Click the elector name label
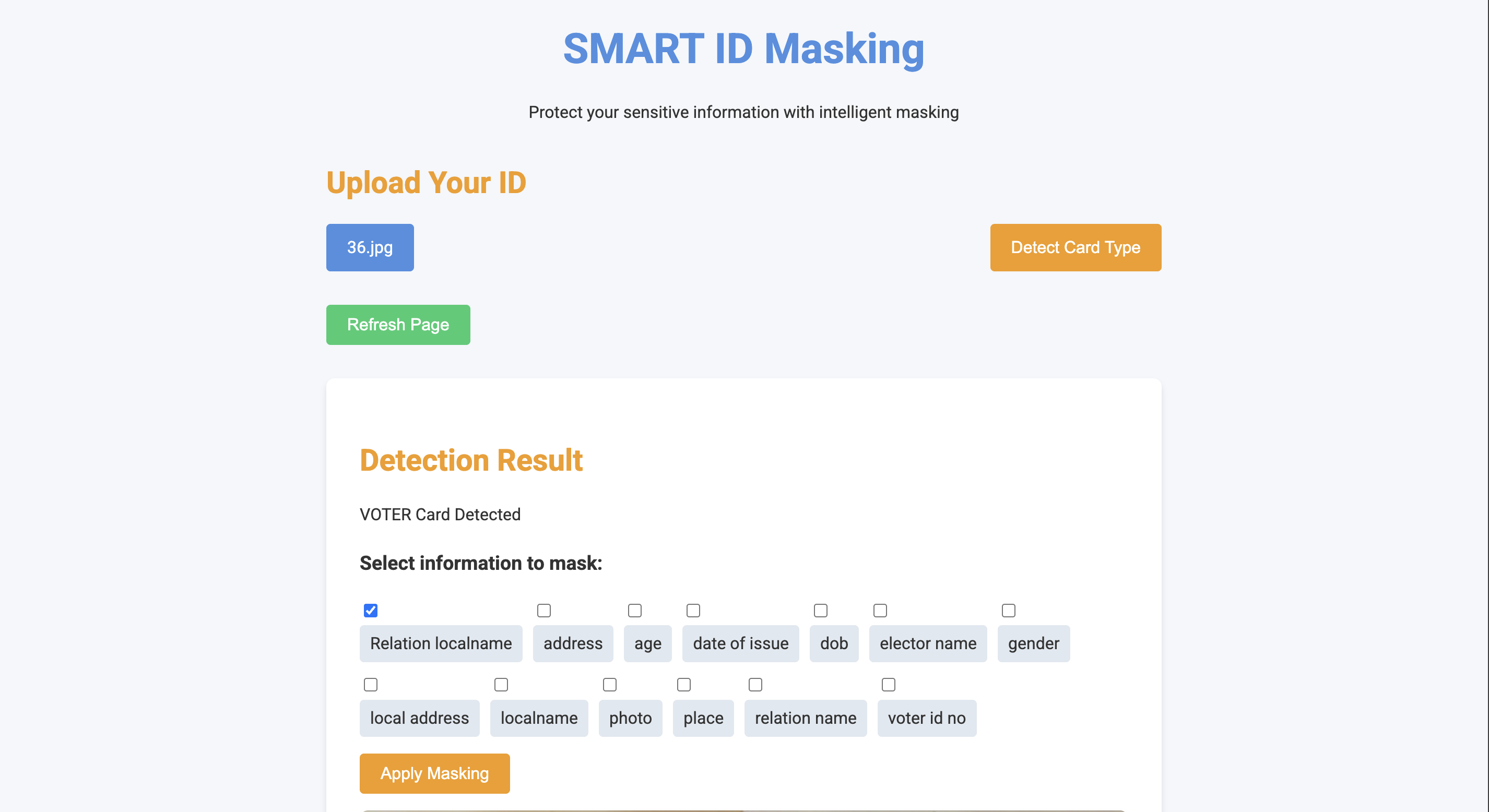 pos(928,643)
